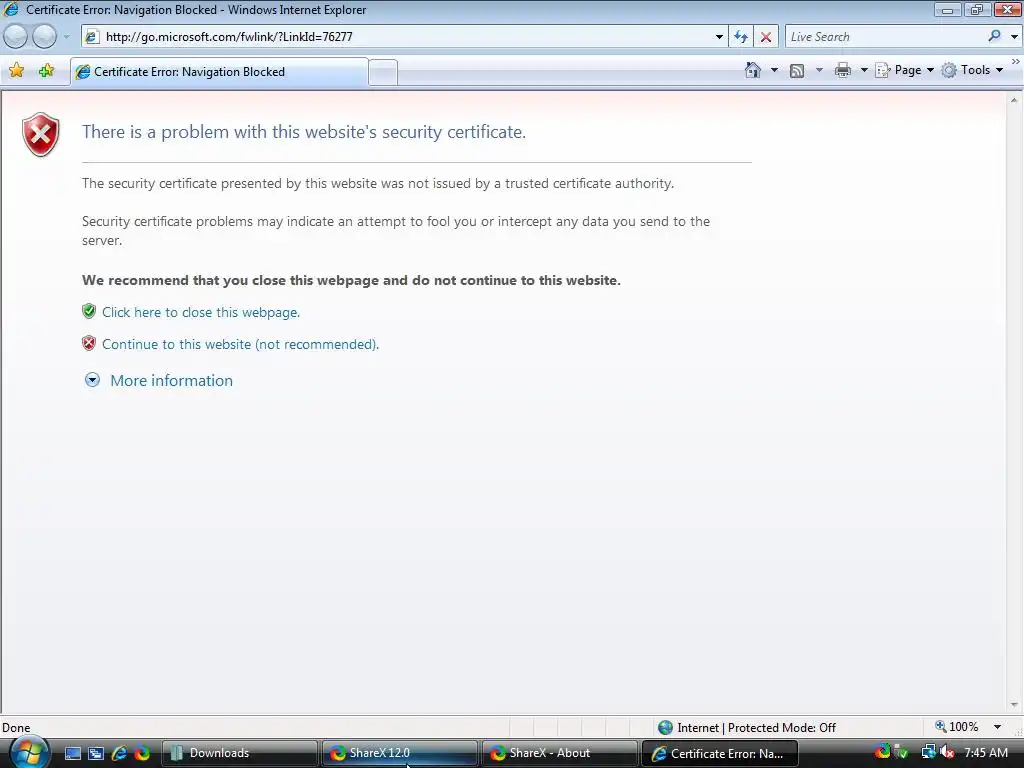Open the Favorites Center star

[x=16, y=71]
